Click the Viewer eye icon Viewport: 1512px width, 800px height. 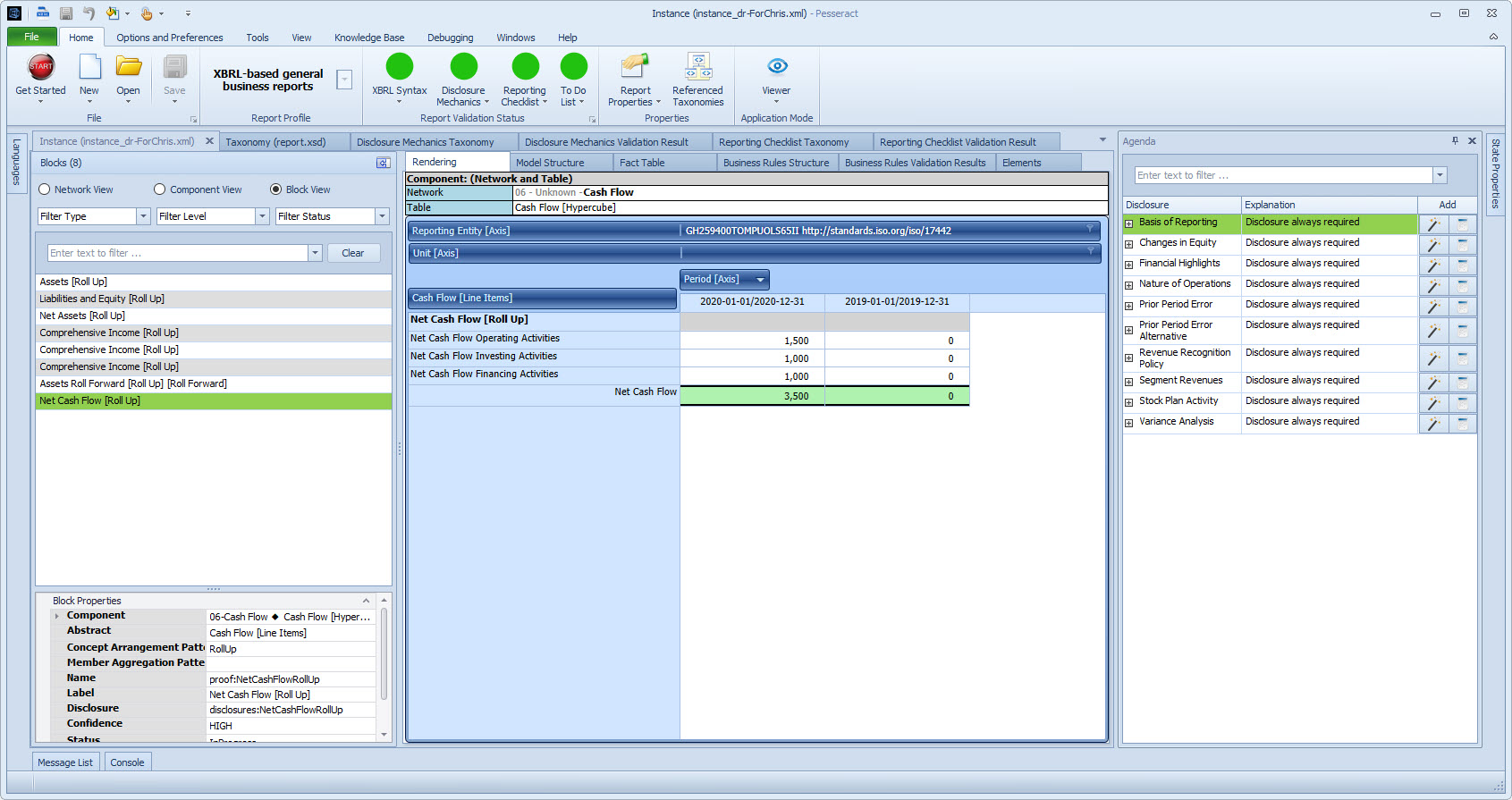(x=777, y=66)
